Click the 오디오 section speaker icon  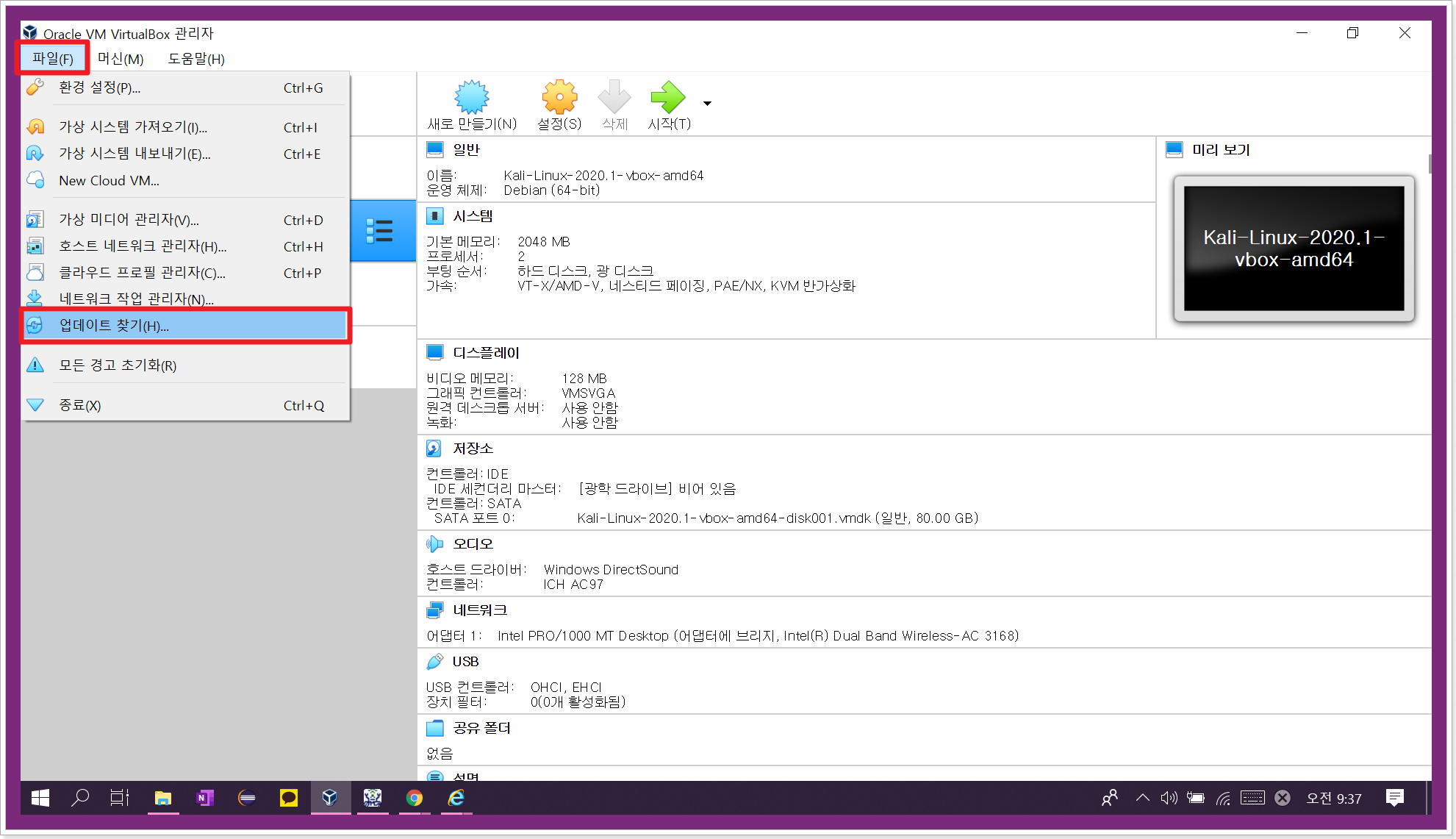[435, 543]
